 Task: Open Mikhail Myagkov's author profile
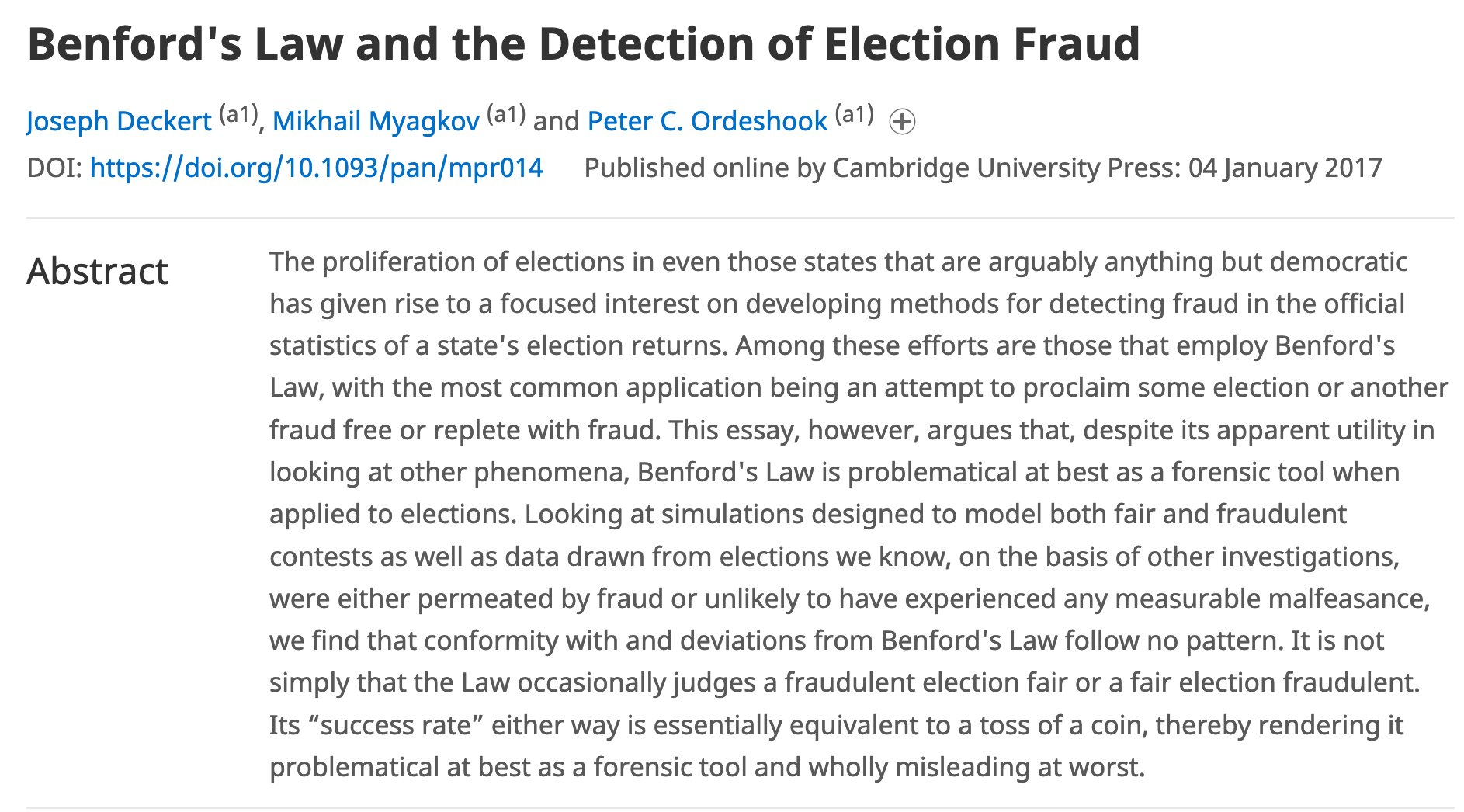[x=376, y=122]
